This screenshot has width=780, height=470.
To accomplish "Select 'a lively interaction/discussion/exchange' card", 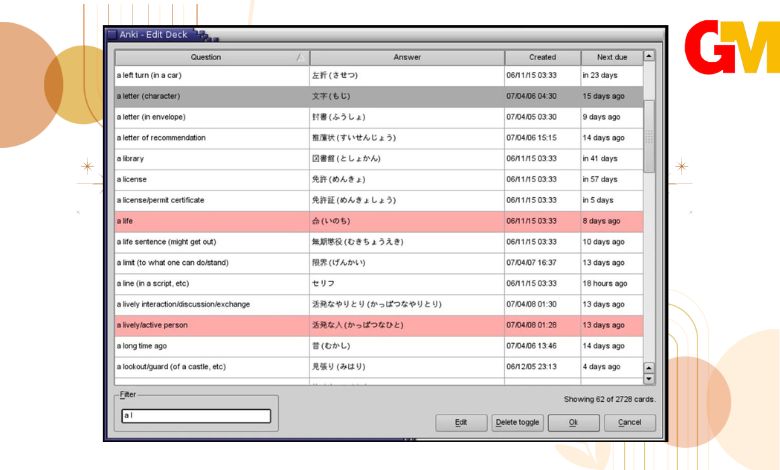I will [379, 305].
